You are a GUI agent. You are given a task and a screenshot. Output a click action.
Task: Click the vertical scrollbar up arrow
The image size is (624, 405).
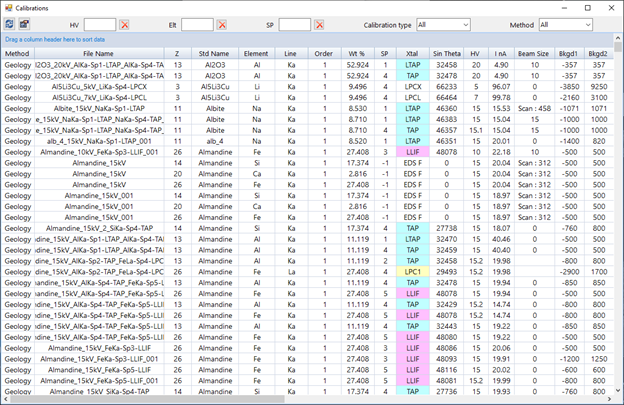tap(618, 38)
